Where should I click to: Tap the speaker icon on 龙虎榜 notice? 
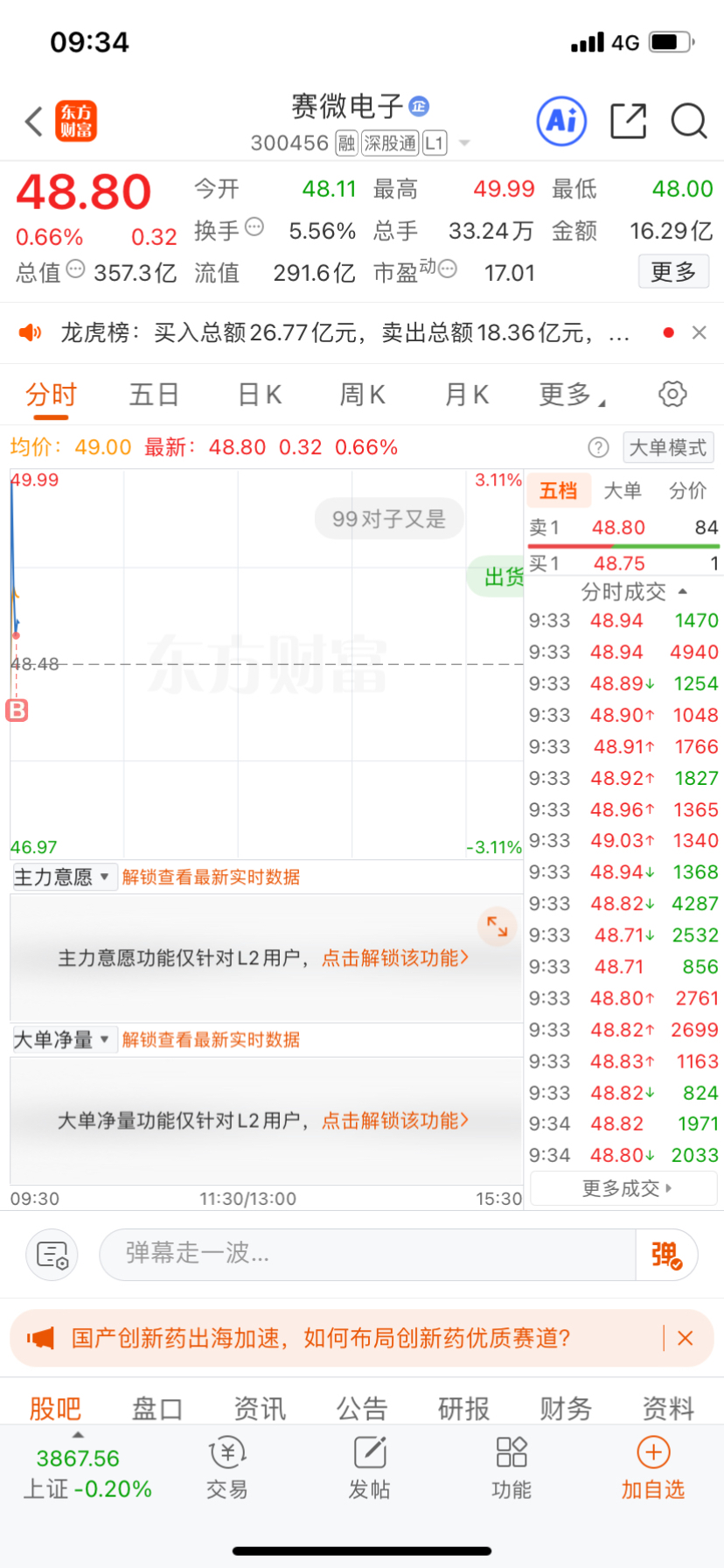[31, 332]
